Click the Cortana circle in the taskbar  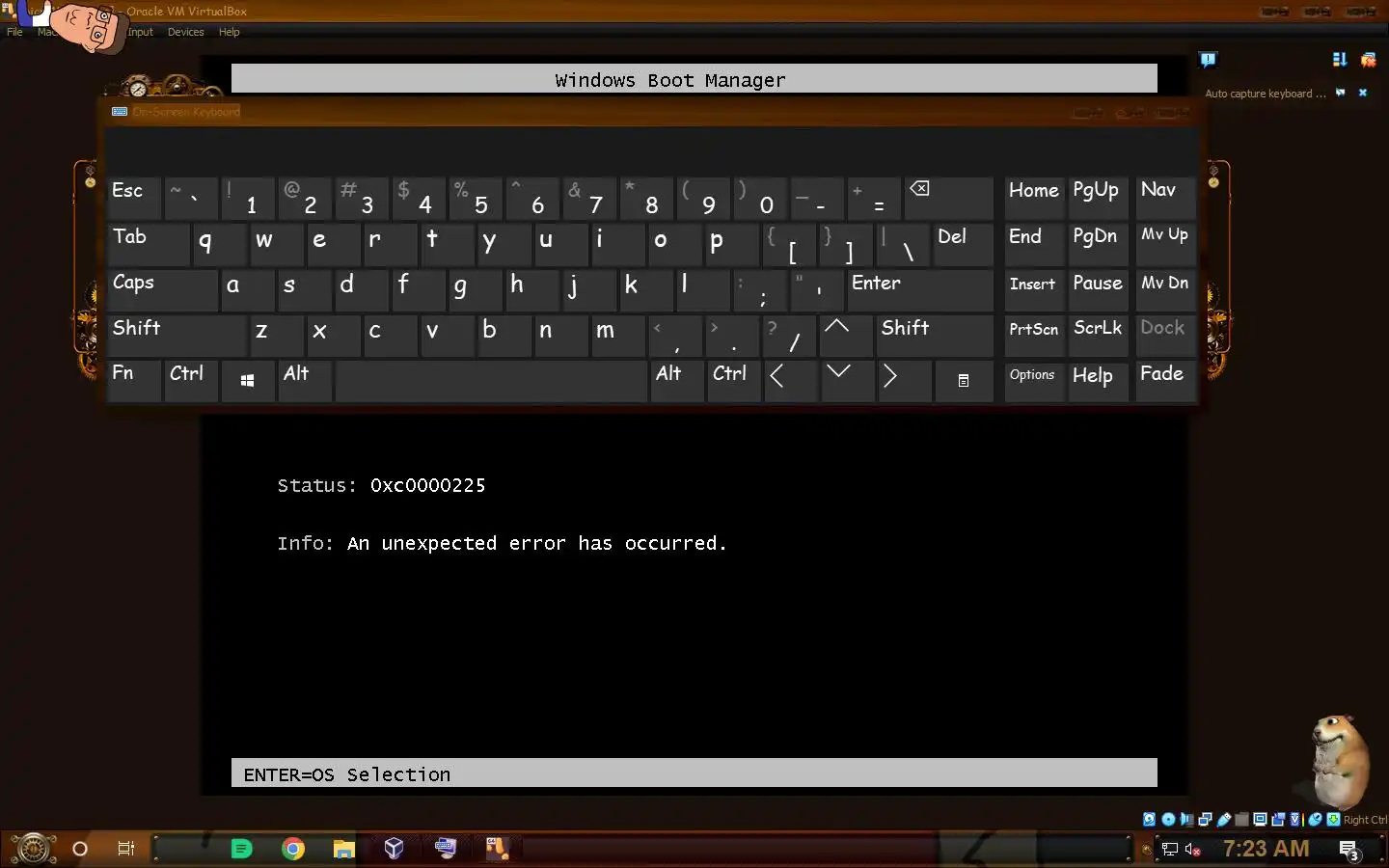click(x=80, y=849)
